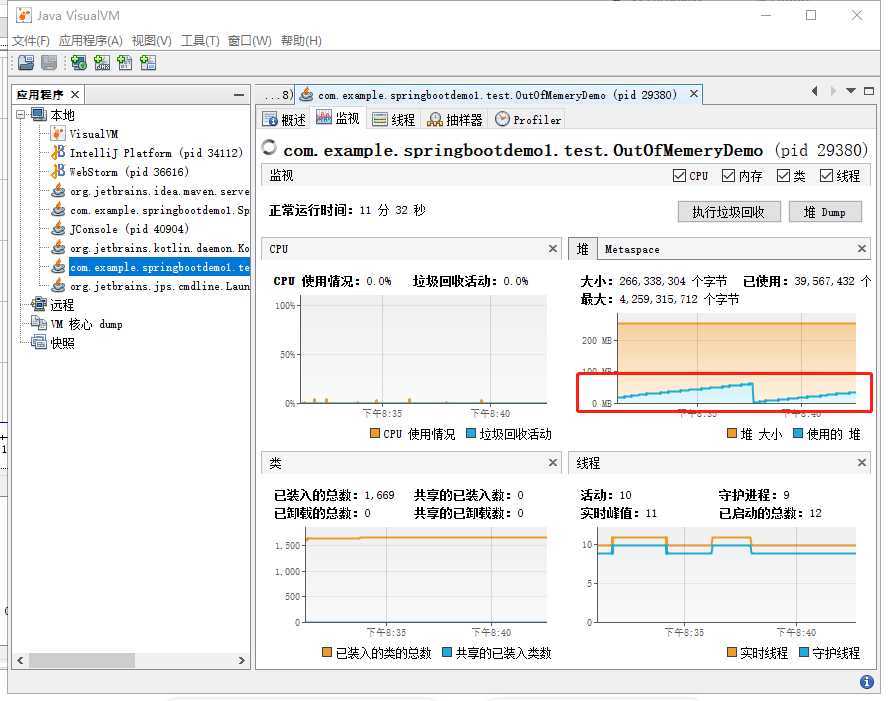Screen dimensions: 888x701
Task: Open the document list dropdown arrow
Action: pyautogui.click(x=851, y=91)
